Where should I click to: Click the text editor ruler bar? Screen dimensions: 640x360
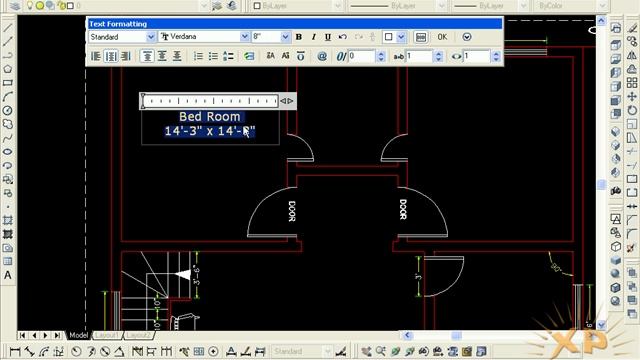tap(211, 100)
